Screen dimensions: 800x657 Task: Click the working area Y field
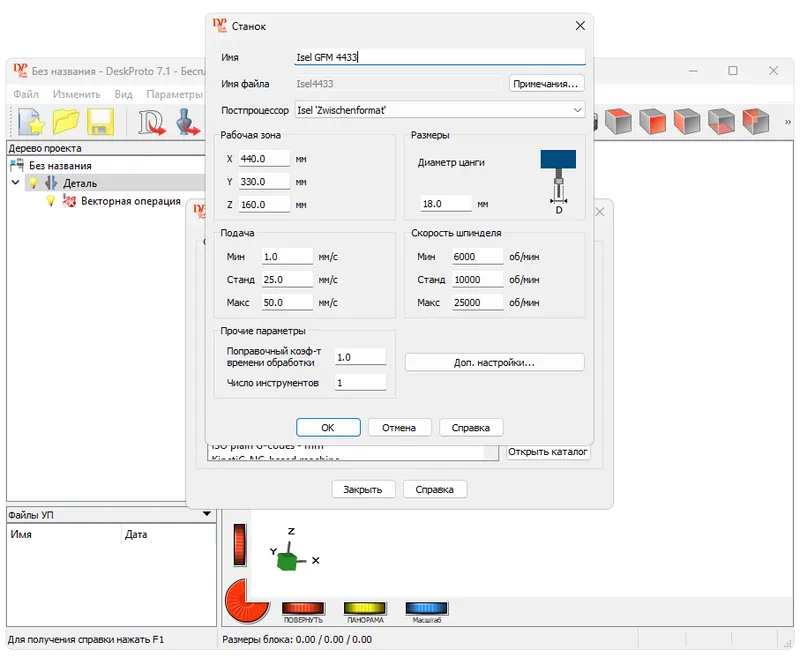pos(264,182)
